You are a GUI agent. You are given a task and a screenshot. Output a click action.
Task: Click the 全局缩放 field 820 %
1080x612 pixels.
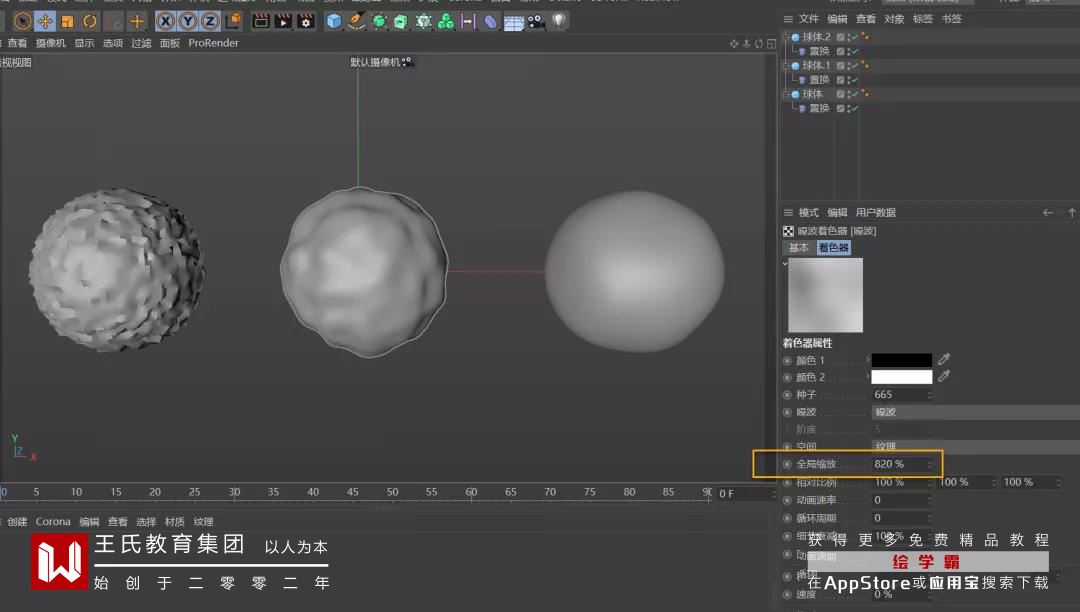click(x=902, y=464)
